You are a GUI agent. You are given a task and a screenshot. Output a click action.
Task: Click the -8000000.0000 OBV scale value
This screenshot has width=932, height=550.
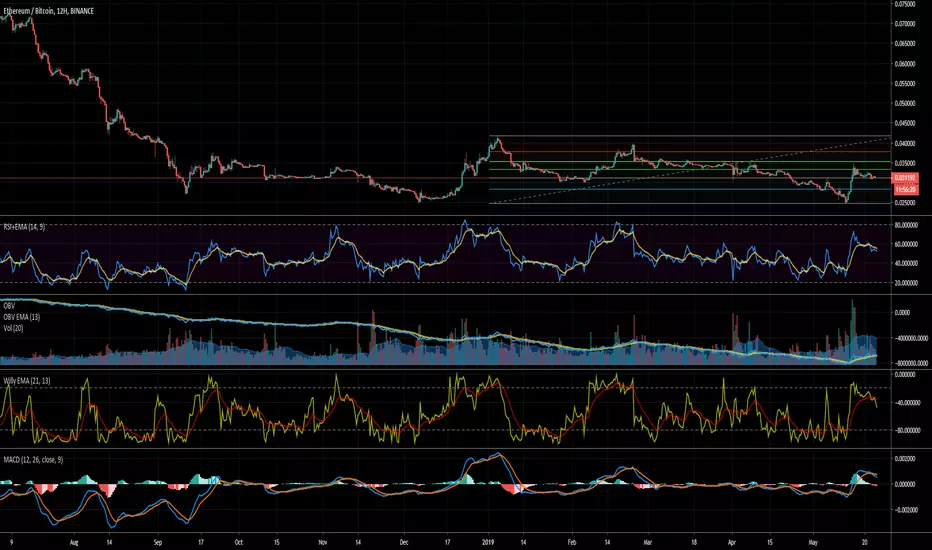tap(911, 363)
